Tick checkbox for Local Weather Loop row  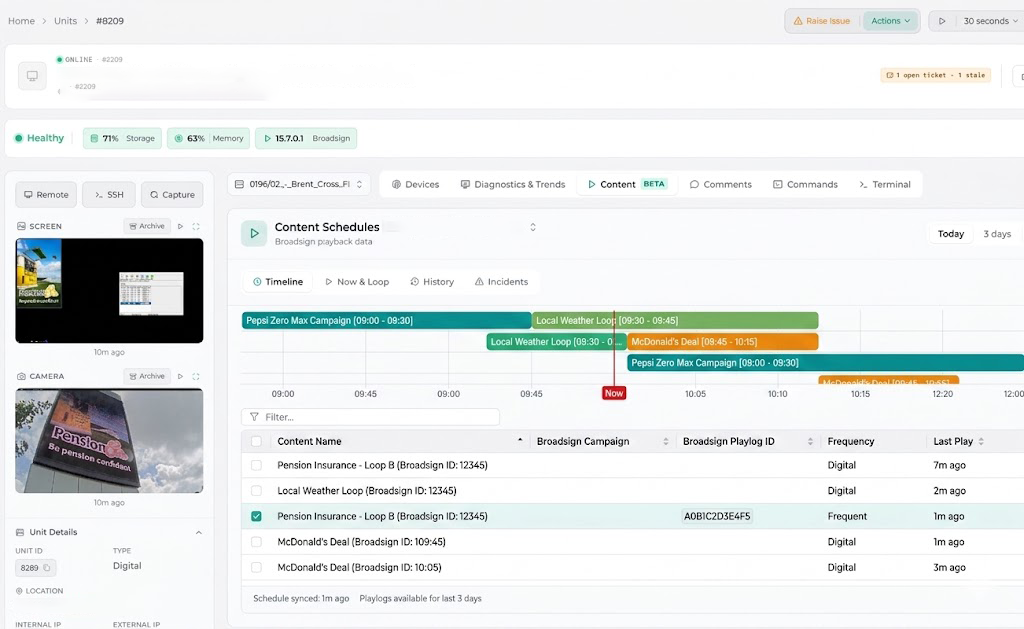[x=256, y=491]
